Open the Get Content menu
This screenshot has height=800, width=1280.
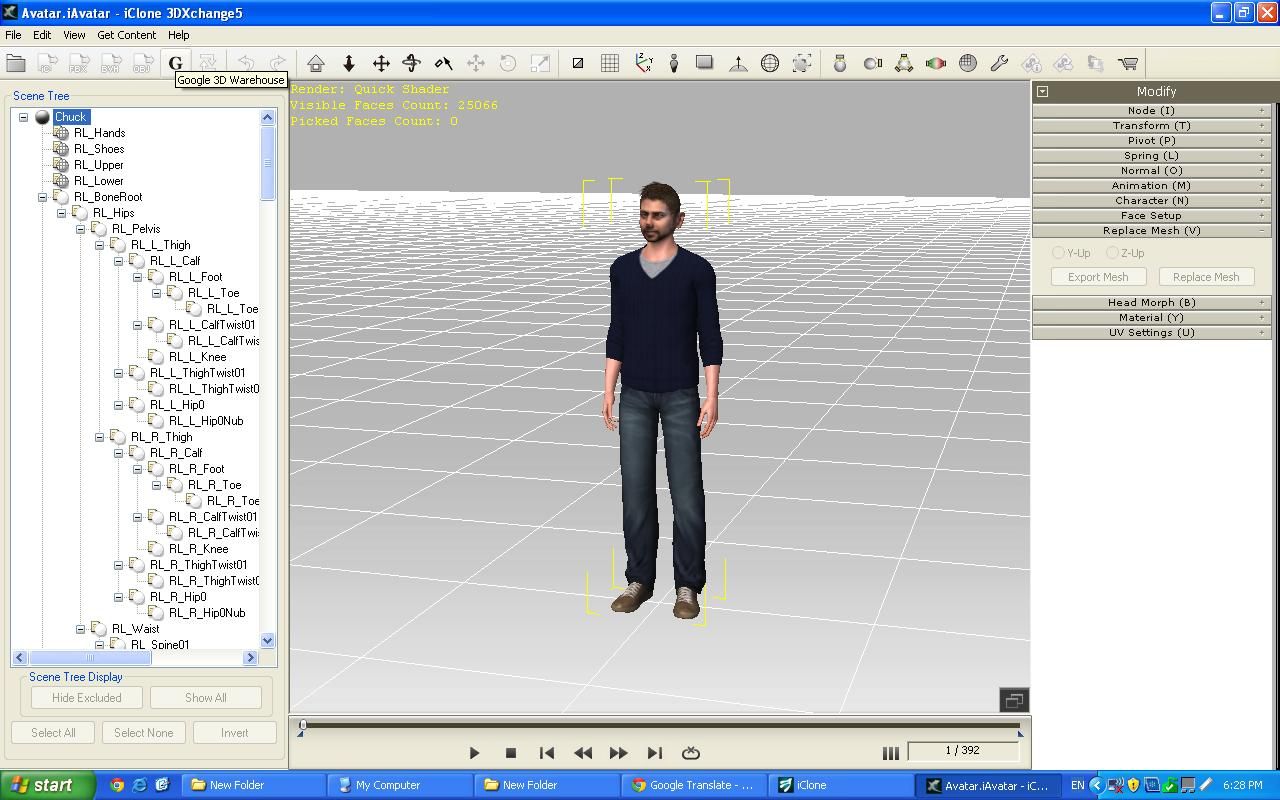126,35
